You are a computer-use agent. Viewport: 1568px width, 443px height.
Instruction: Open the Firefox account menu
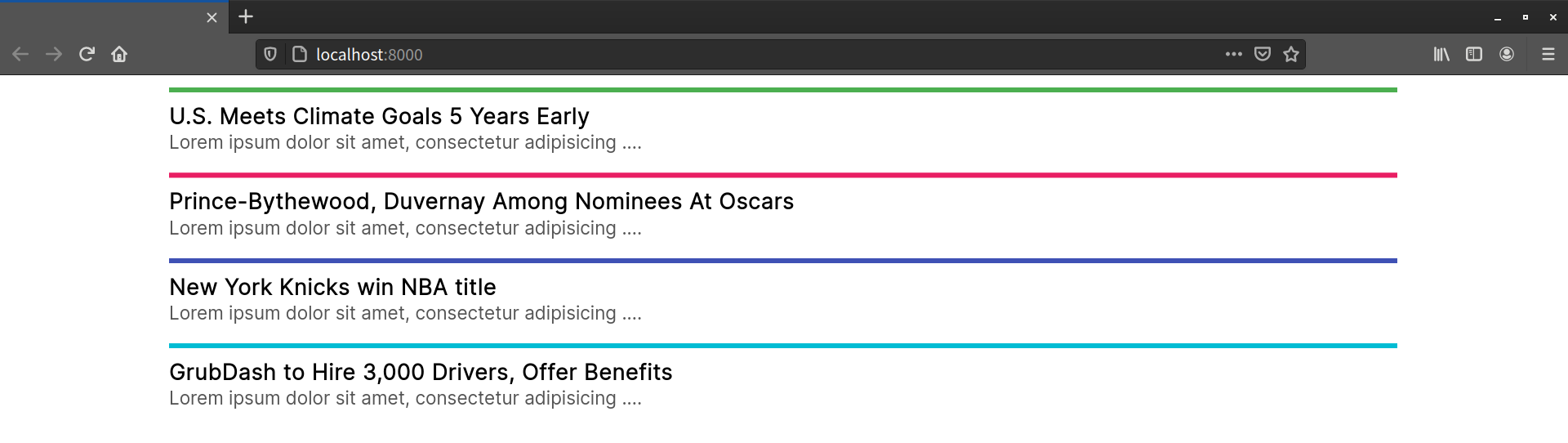(1507, 54)
